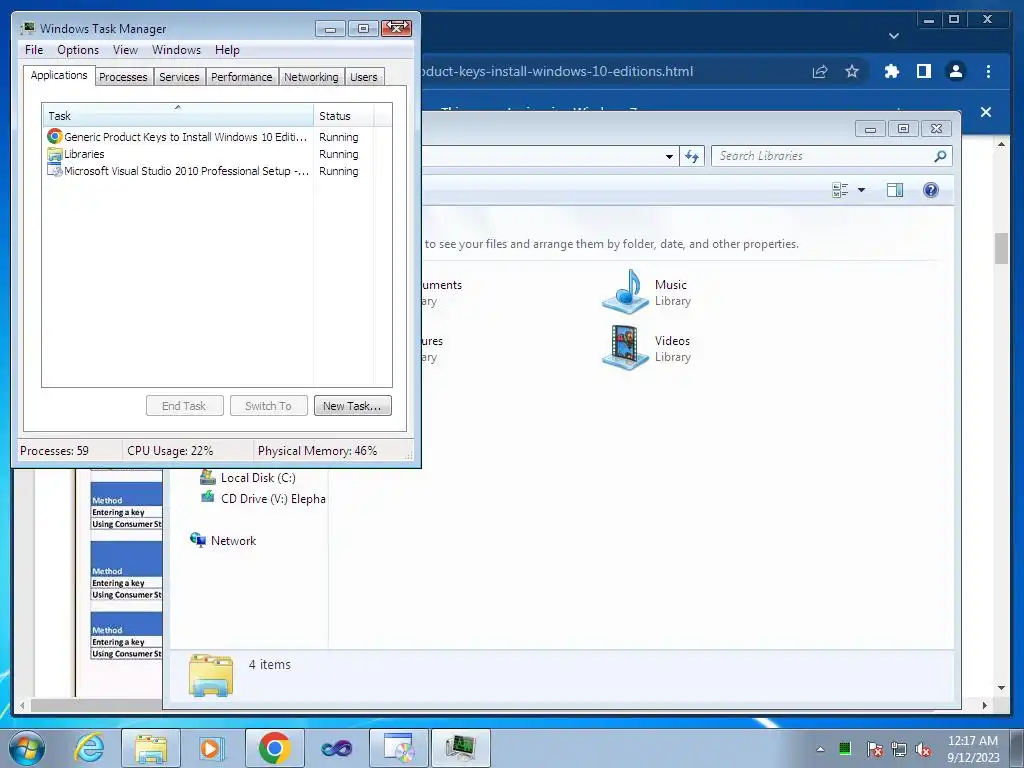1024x768 pixels.
Task: Click the New Task... button
Action: point(353,406)
